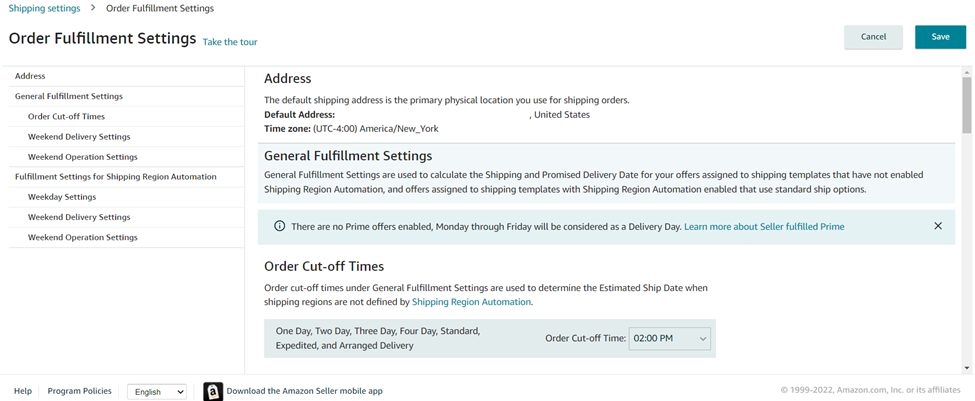Select Weekday Settings in the sidebar

coord(62,197)
